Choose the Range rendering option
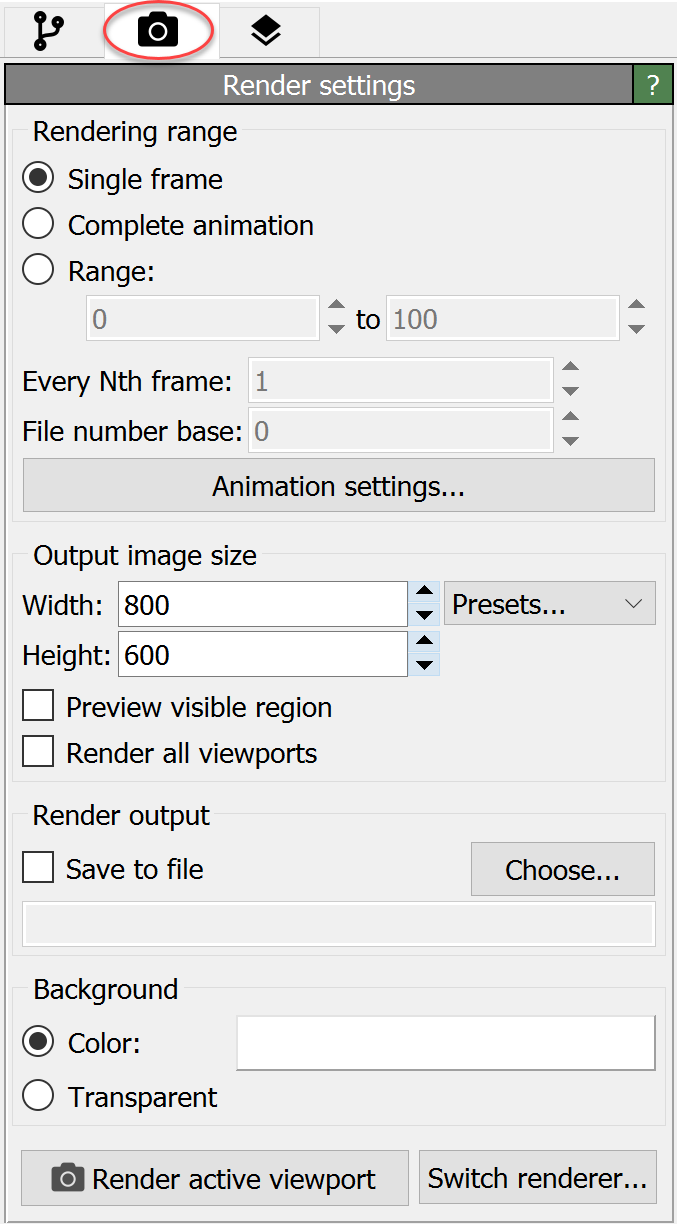677x1226 pixels. (x=38, y=271)
